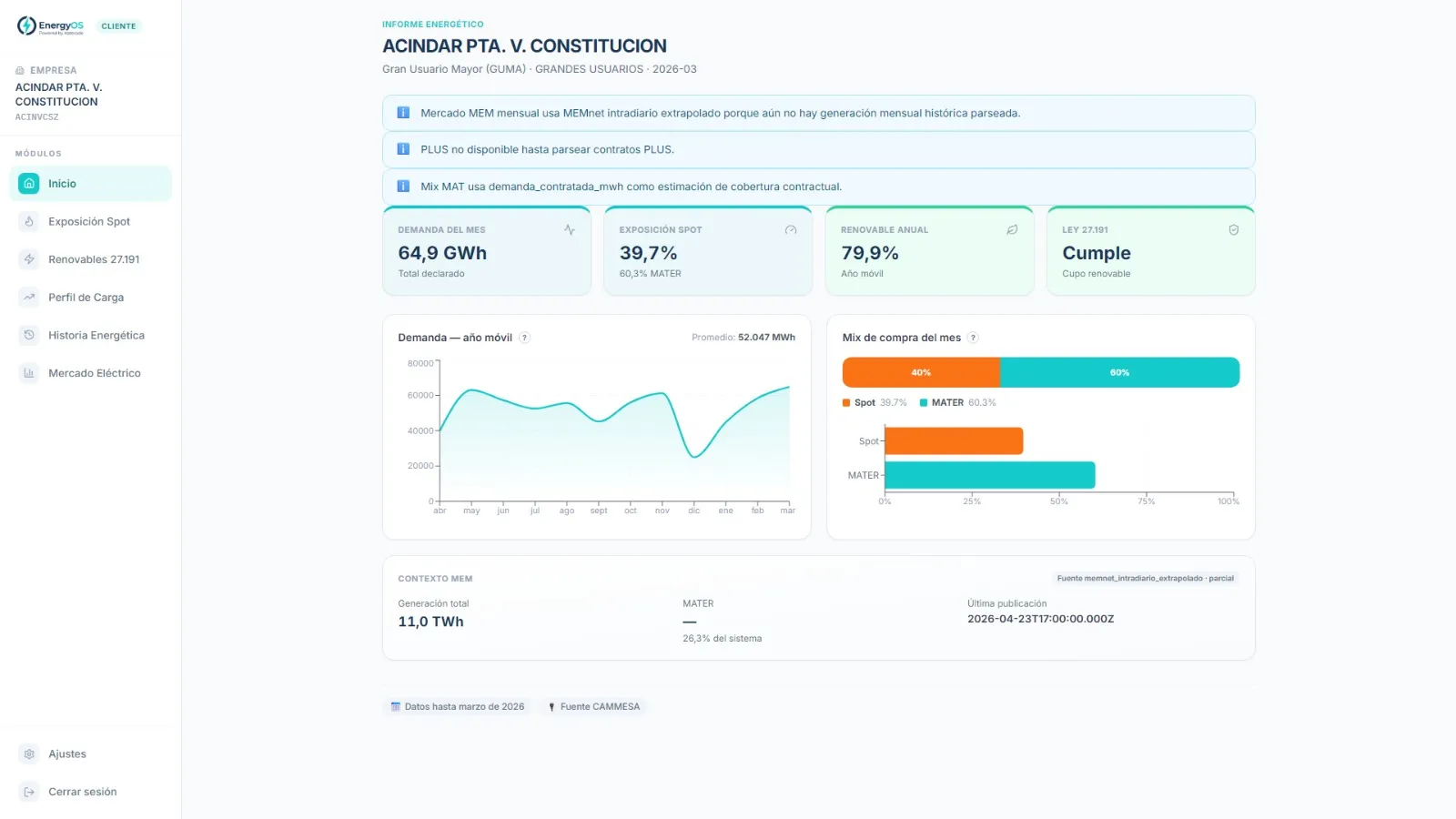Click info icon on MEM mensual notice
This screenshot has width=1456, height=819.
click(x=403, y=113)
